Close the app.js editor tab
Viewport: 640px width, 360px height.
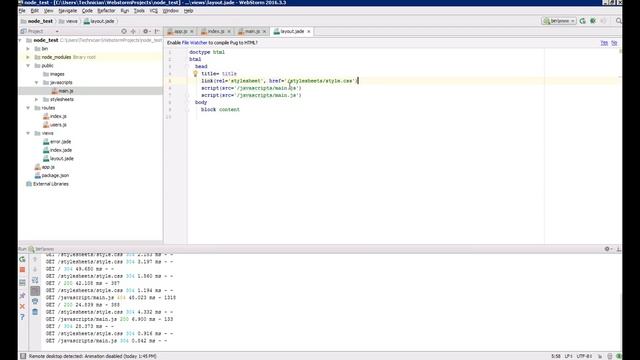[x=192, y=31]
